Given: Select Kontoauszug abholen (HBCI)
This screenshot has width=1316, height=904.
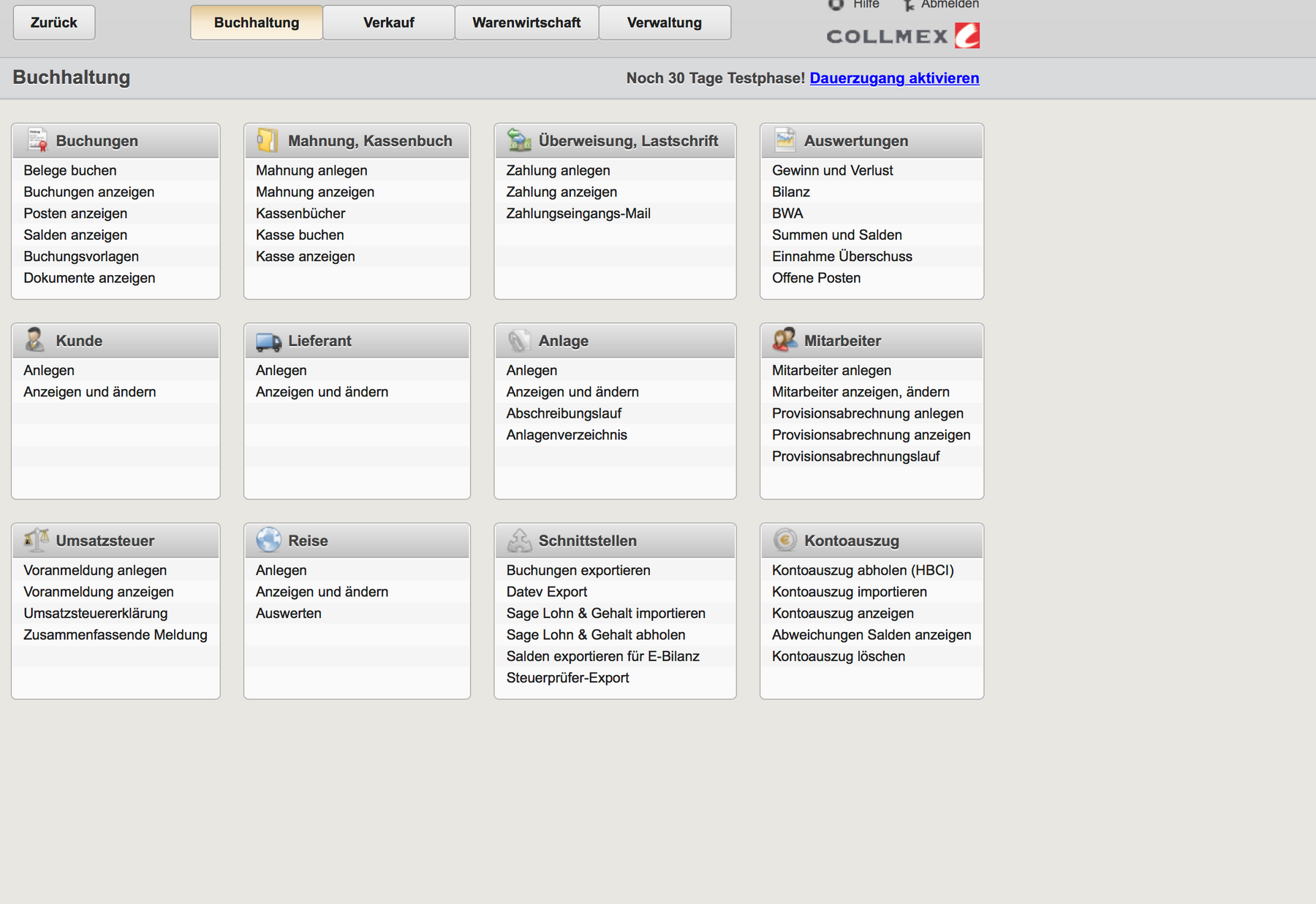Looking at the screenshot, I should pyautogui.click(x=863, y=570).
